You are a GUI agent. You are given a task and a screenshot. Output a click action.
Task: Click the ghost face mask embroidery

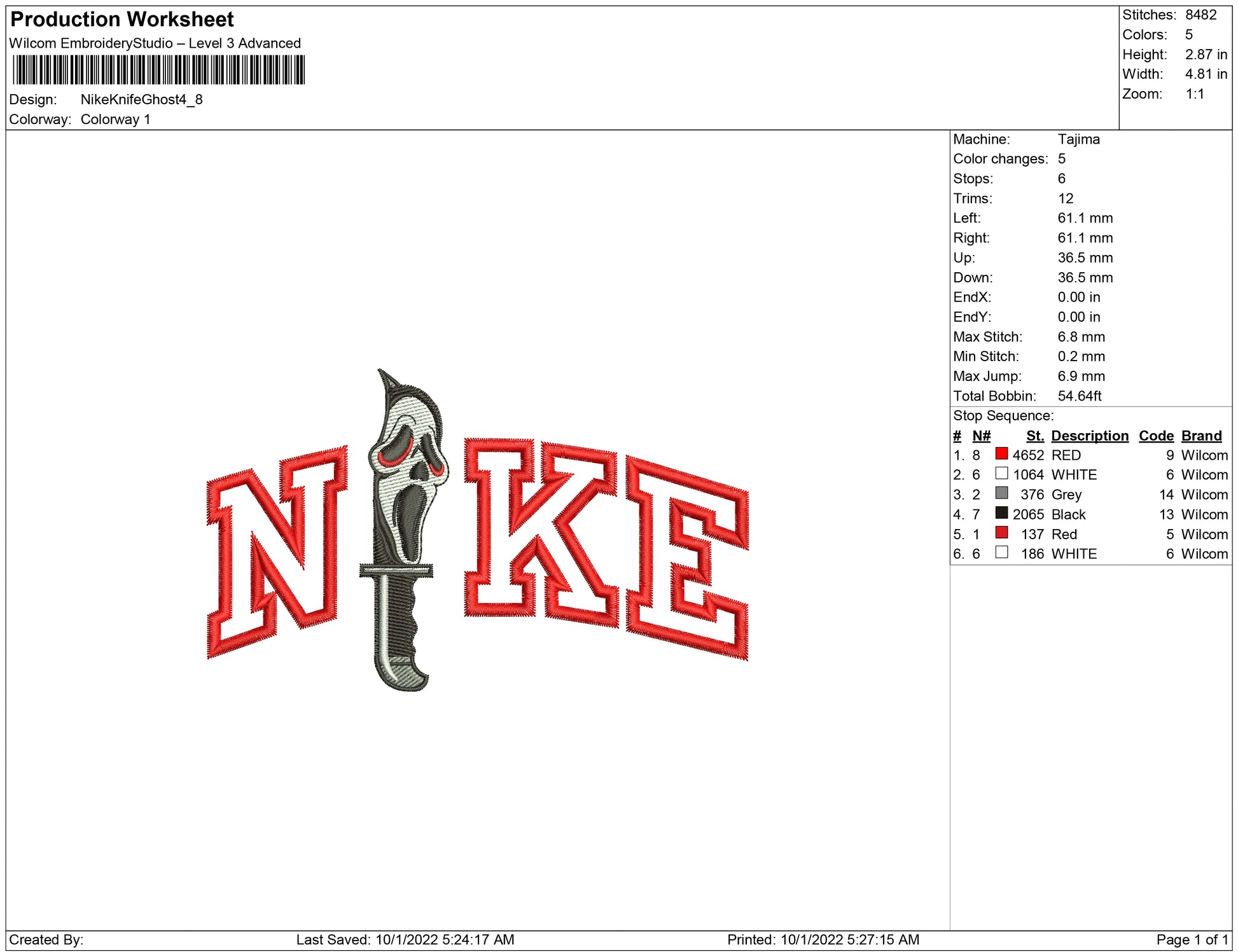pyautogui.click(x=409, y=467)
